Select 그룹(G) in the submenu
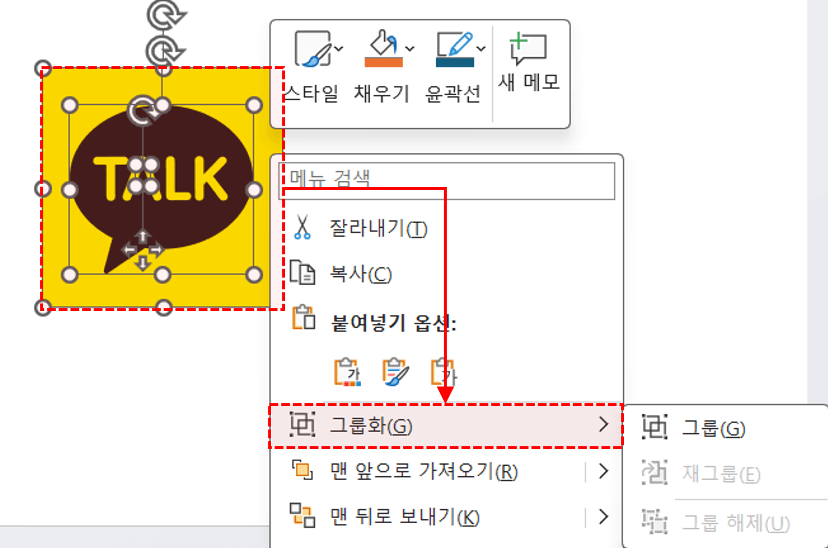828x548 pixels. pos(713,428)
